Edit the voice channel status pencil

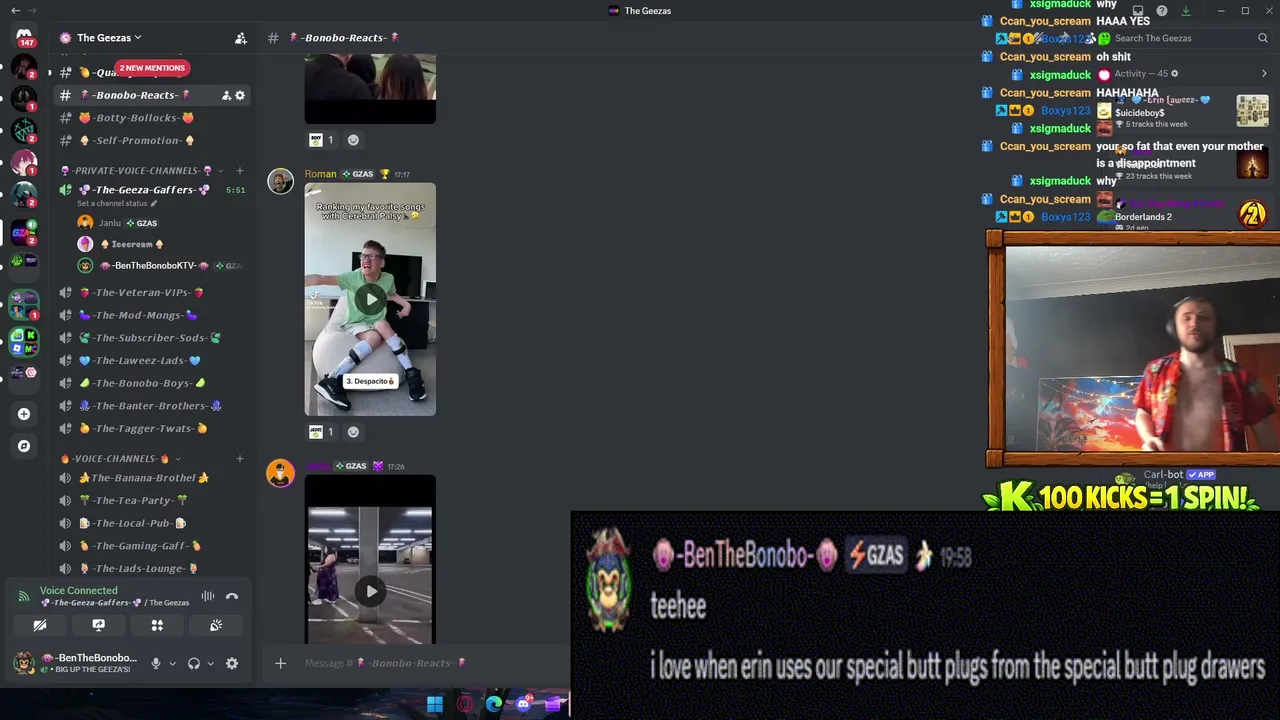point(153,204)
